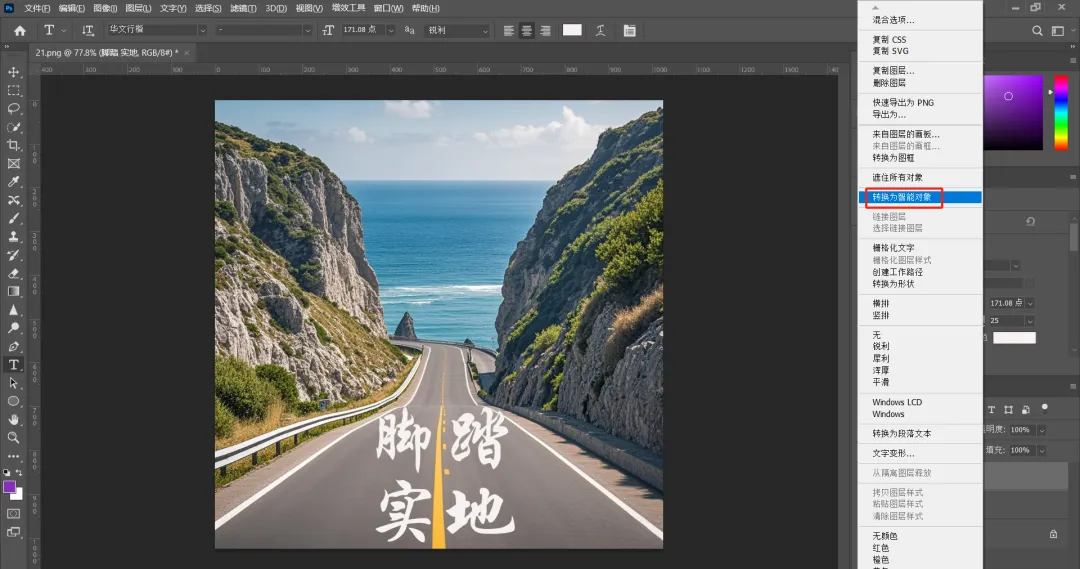Select the Gradient tool

coord(13,291)
